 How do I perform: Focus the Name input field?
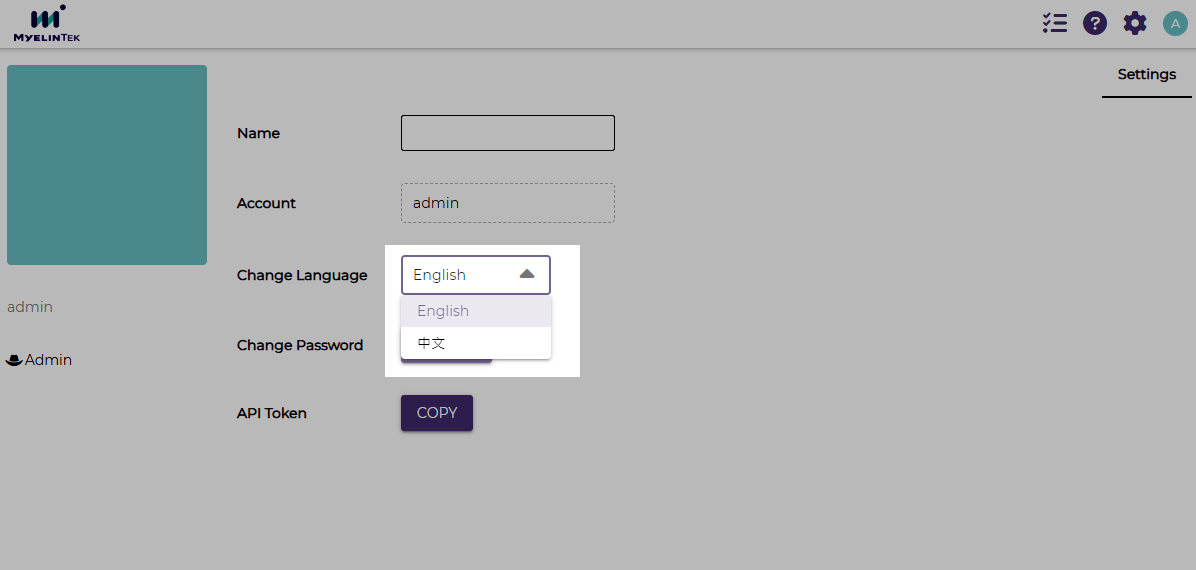508,133
